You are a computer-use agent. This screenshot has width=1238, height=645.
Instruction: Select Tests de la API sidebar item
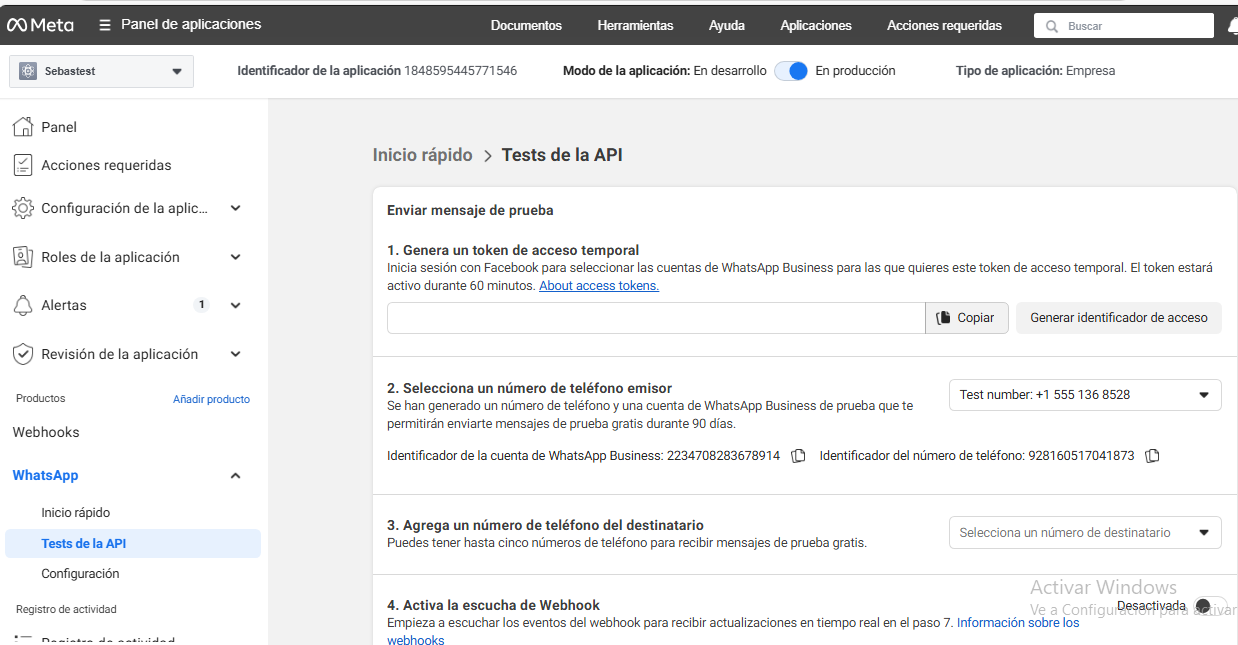coord(133,544)
